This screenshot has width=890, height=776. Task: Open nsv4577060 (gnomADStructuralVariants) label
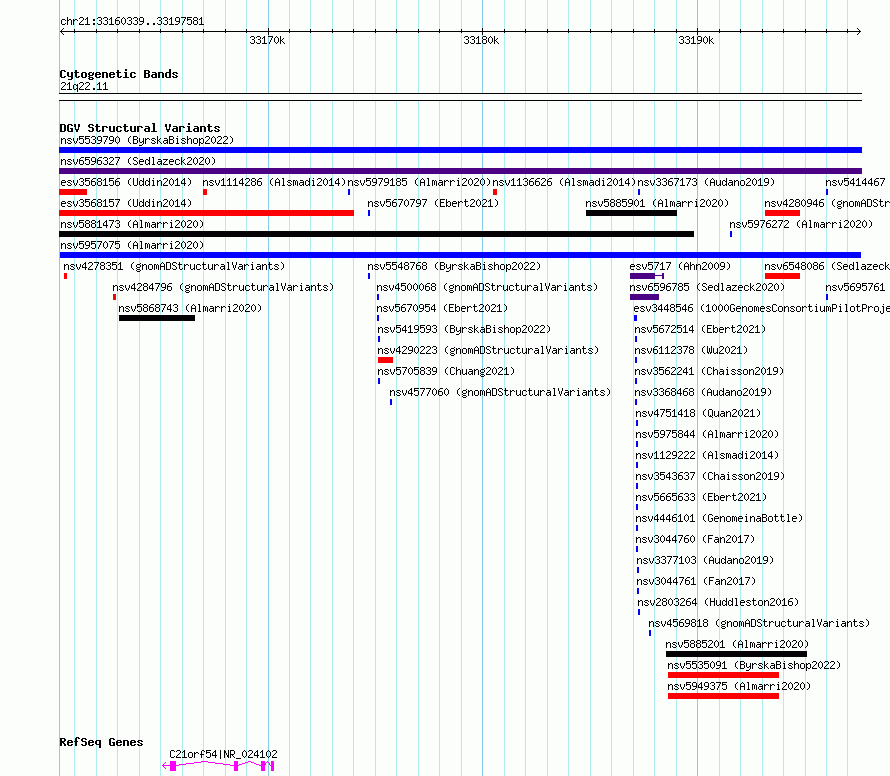(x=500, y=392)
